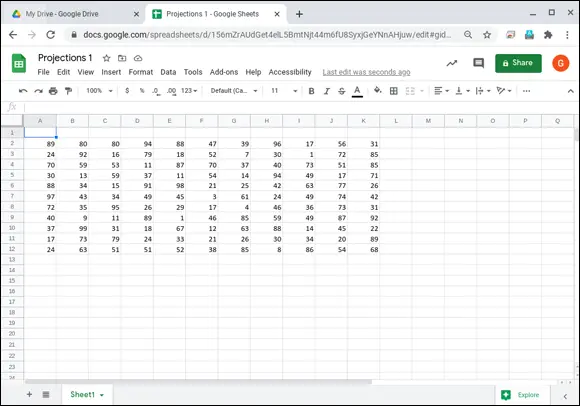
Task: Open the font family dropdown
Action: point(234,91)
